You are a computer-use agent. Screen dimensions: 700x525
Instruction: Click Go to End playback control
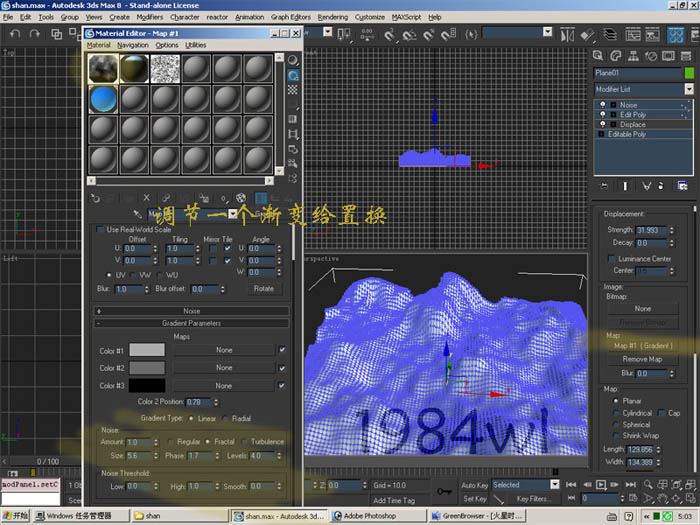click(631, 484)
